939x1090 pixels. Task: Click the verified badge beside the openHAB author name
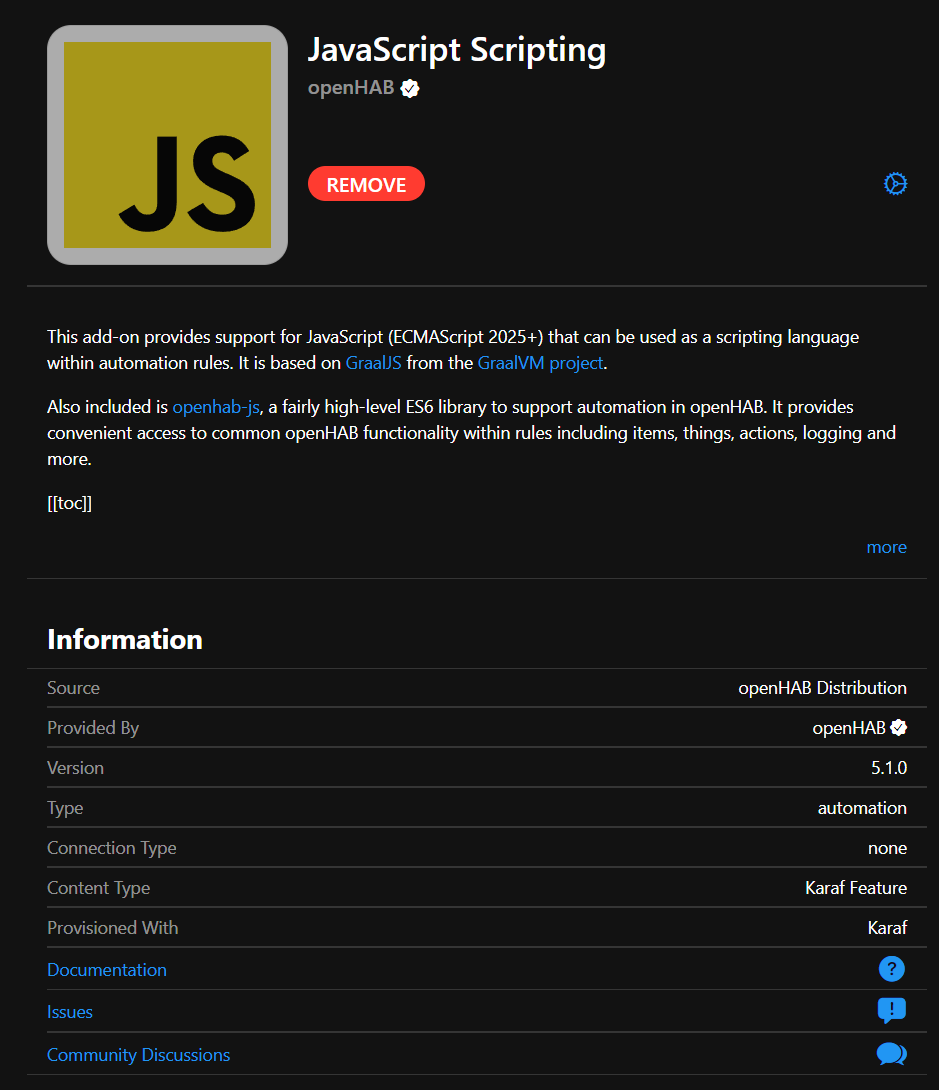(410, 88)
